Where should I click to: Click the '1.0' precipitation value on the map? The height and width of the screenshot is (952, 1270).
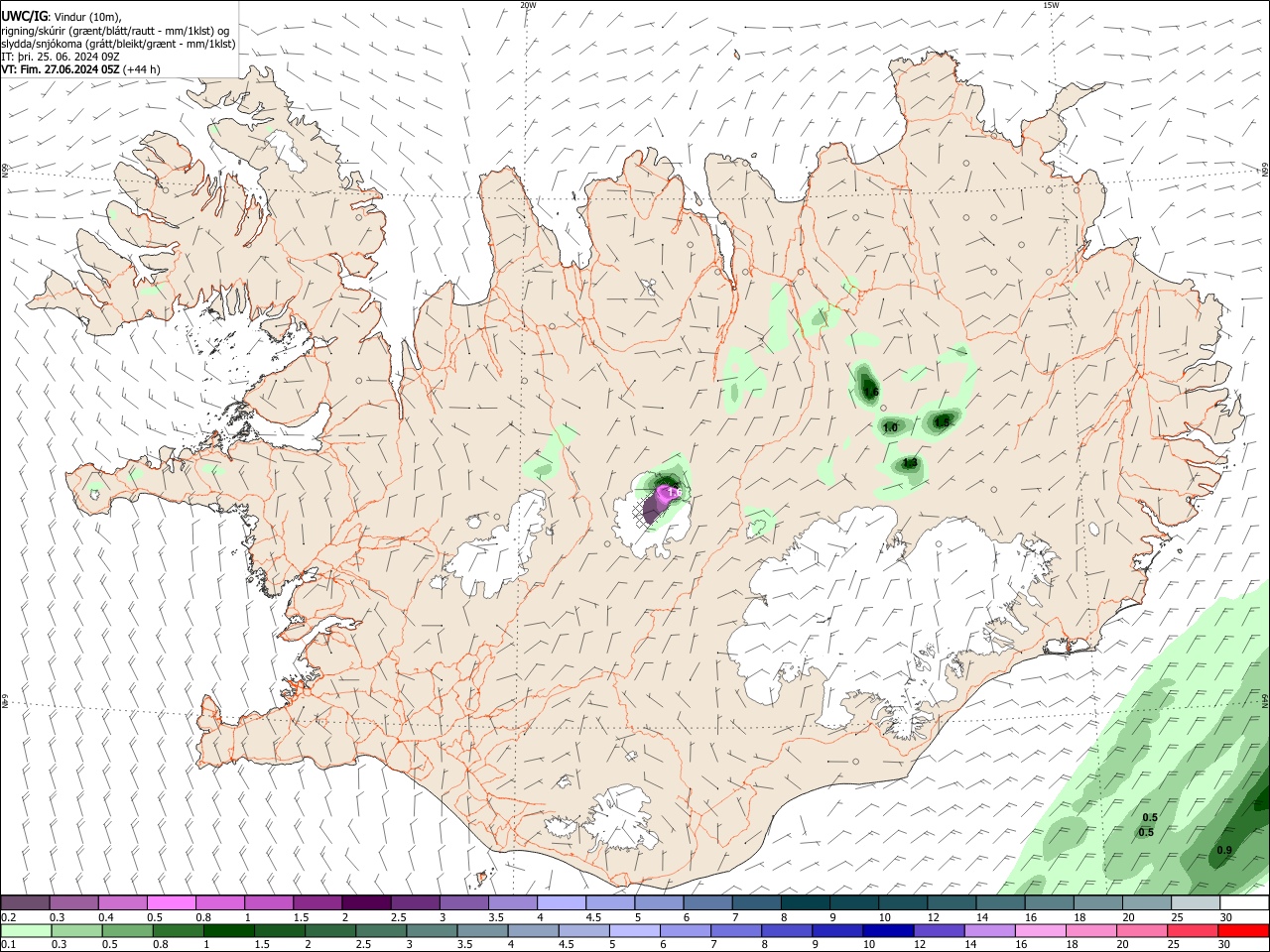(x=890, y=427)
